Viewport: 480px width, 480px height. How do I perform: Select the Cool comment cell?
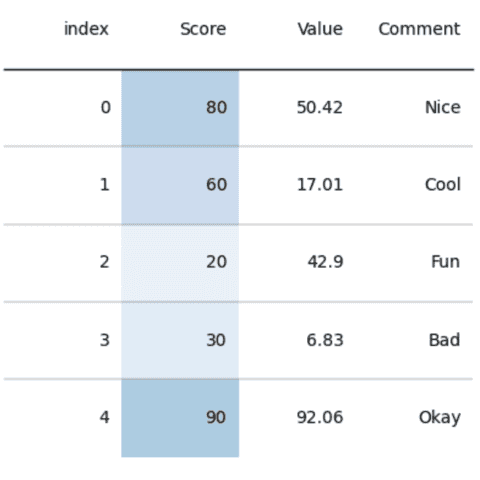pos(443,185)
